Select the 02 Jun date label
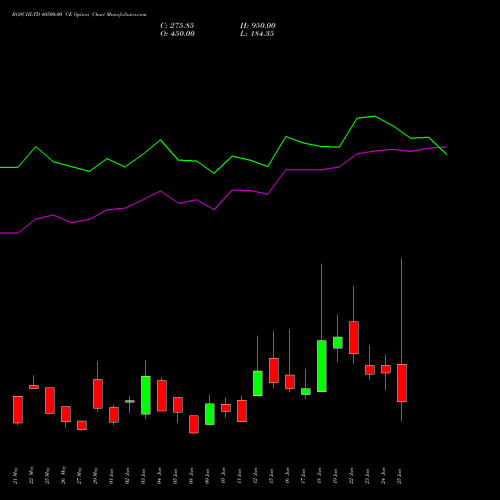Screen dimensions: 500x500 click(x=128, y=476)
